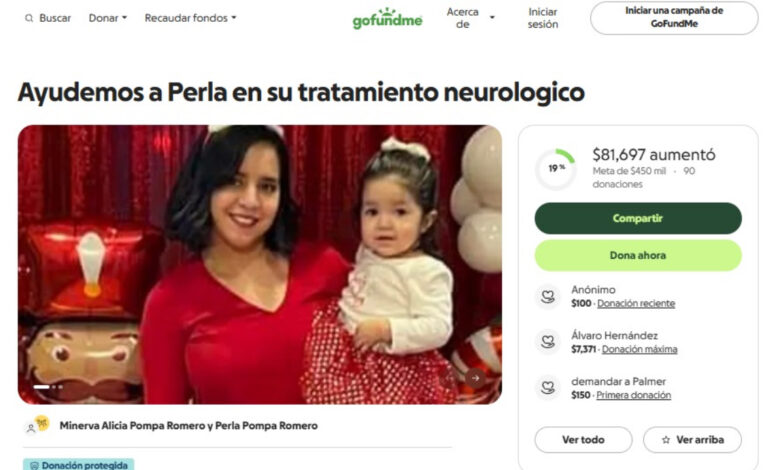Click donation icon next to Álvaro Hernández
The image size is (780, 470).
coord(548,342)
